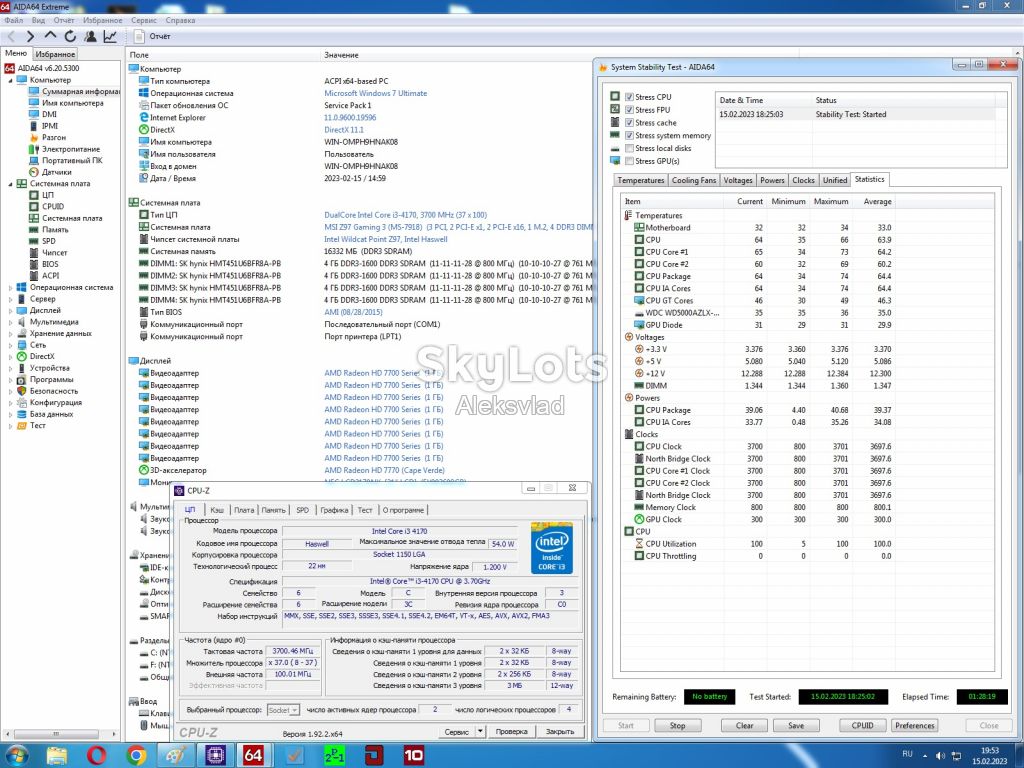This screenshot has width=1024, height=768.
Task: Open File Explorer from taskbar
Action: pyautogui.click(x=57, y=756)
